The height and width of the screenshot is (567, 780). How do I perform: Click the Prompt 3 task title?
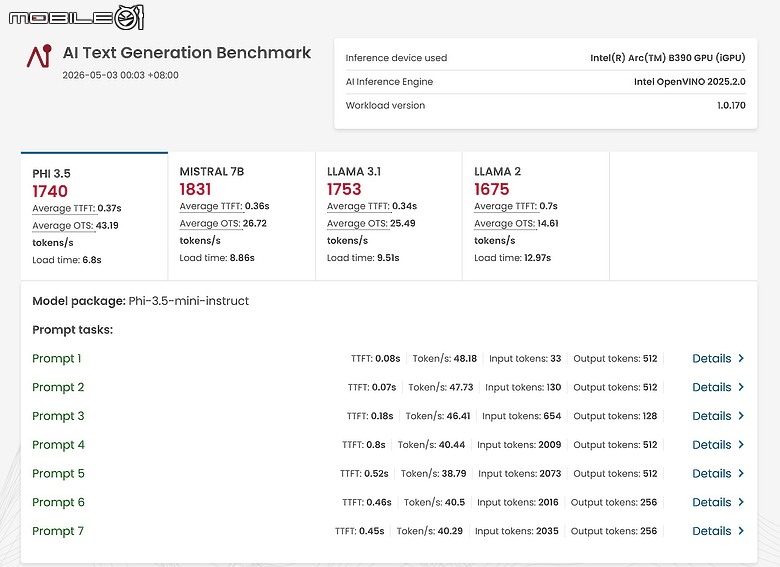click(58, 416)
